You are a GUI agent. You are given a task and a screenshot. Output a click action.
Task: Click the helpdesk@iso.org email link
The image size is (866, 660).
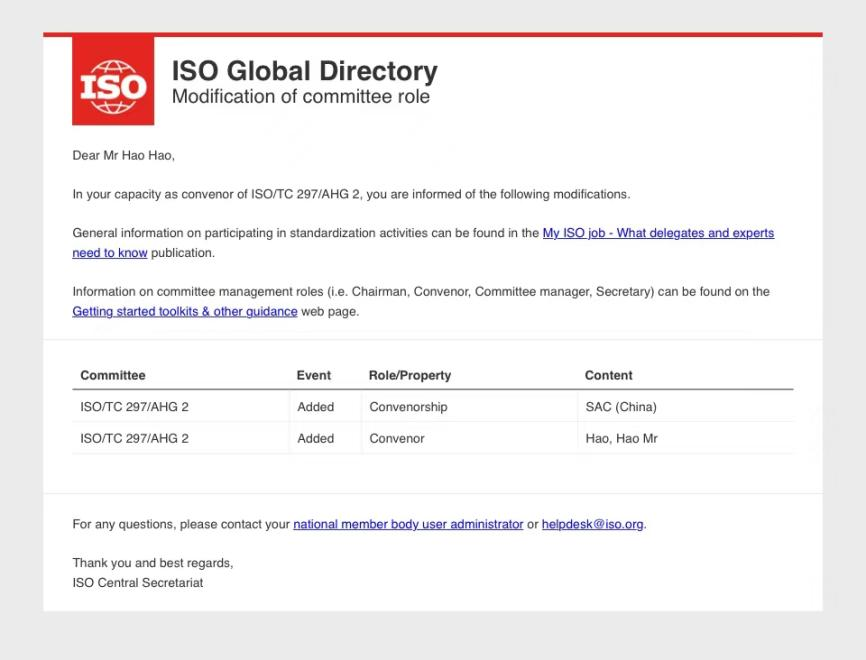click(592, 524)
